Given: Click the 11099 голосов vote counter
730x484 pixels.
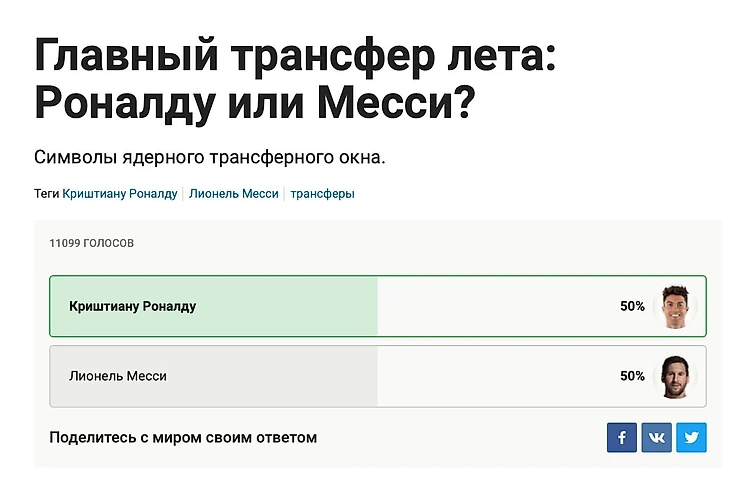Looking at the screenshot, I should pyautogui.click(x=92, y=243).
